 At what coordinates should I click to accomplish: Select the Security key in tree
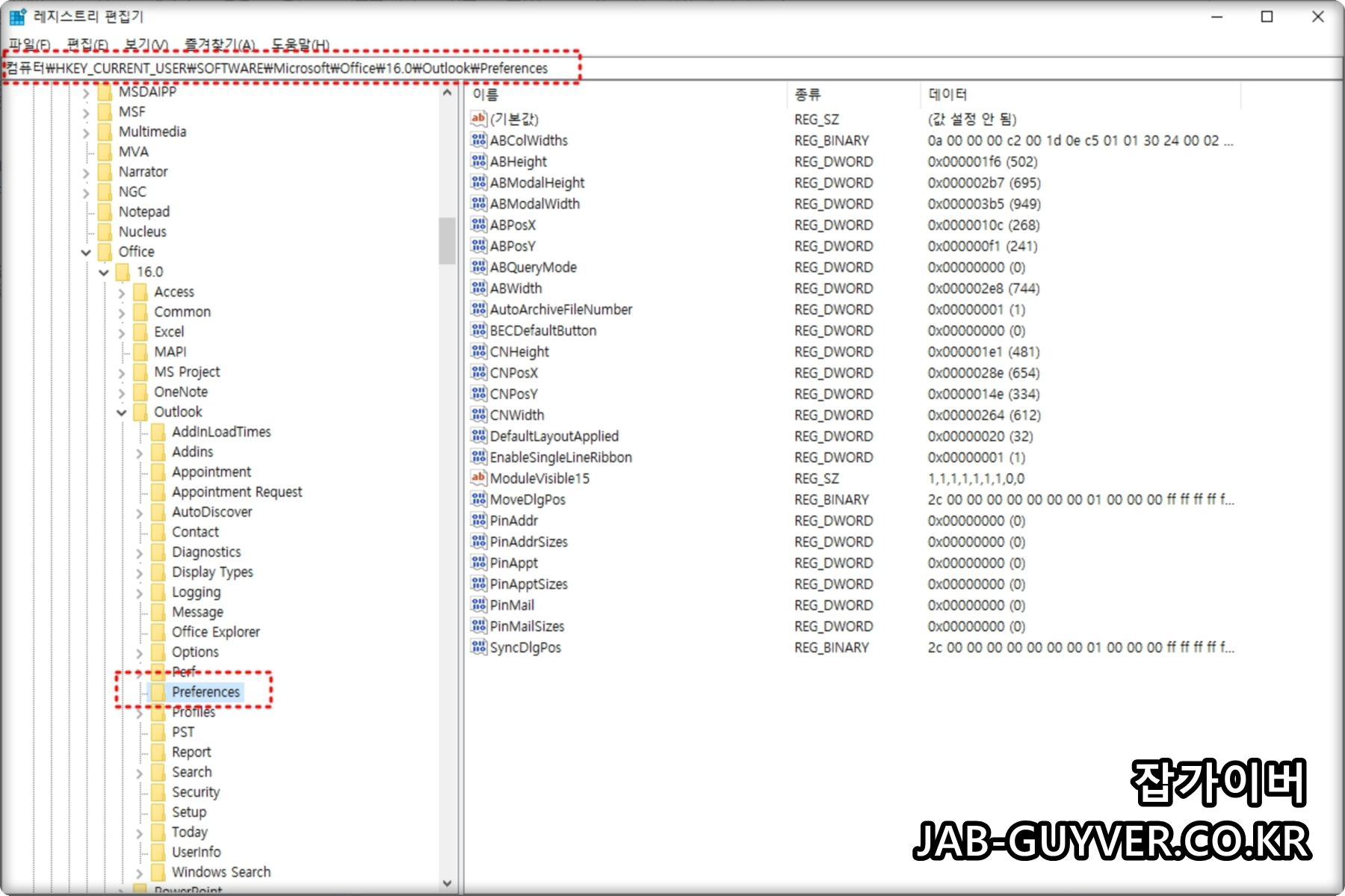pyautogui.click(x=196, y=791)
